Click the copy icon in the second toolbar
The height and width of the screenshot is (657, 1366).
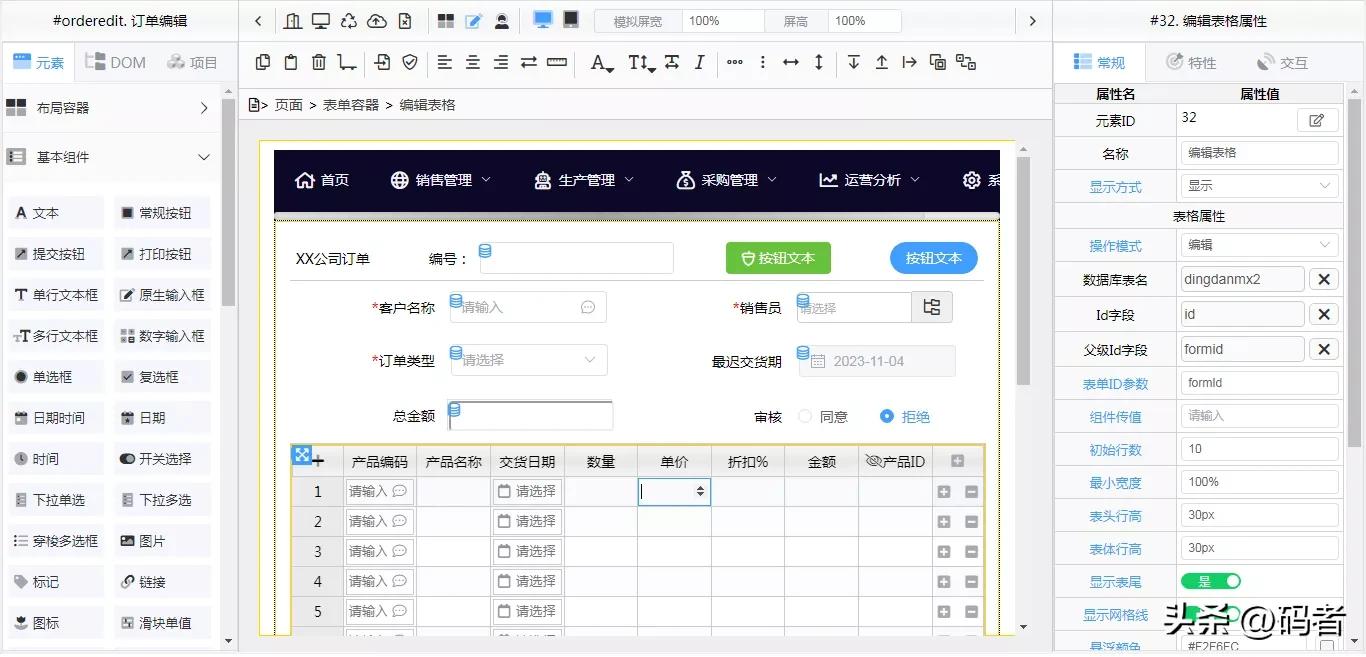pyautogui.click(x=261, y=62)
